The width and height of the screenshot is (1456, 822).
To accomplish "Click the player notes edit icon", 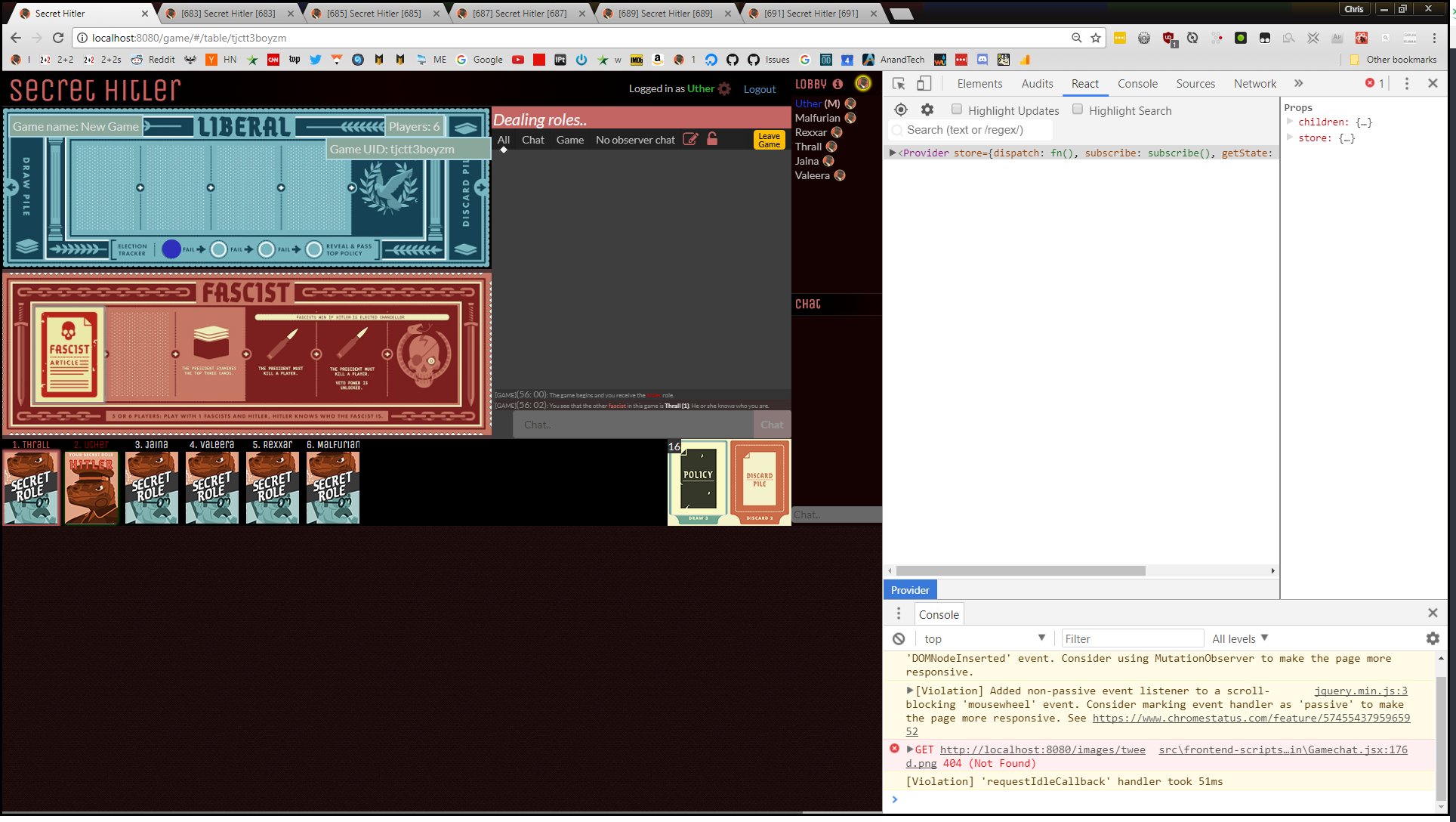I will tap(690, 139).
